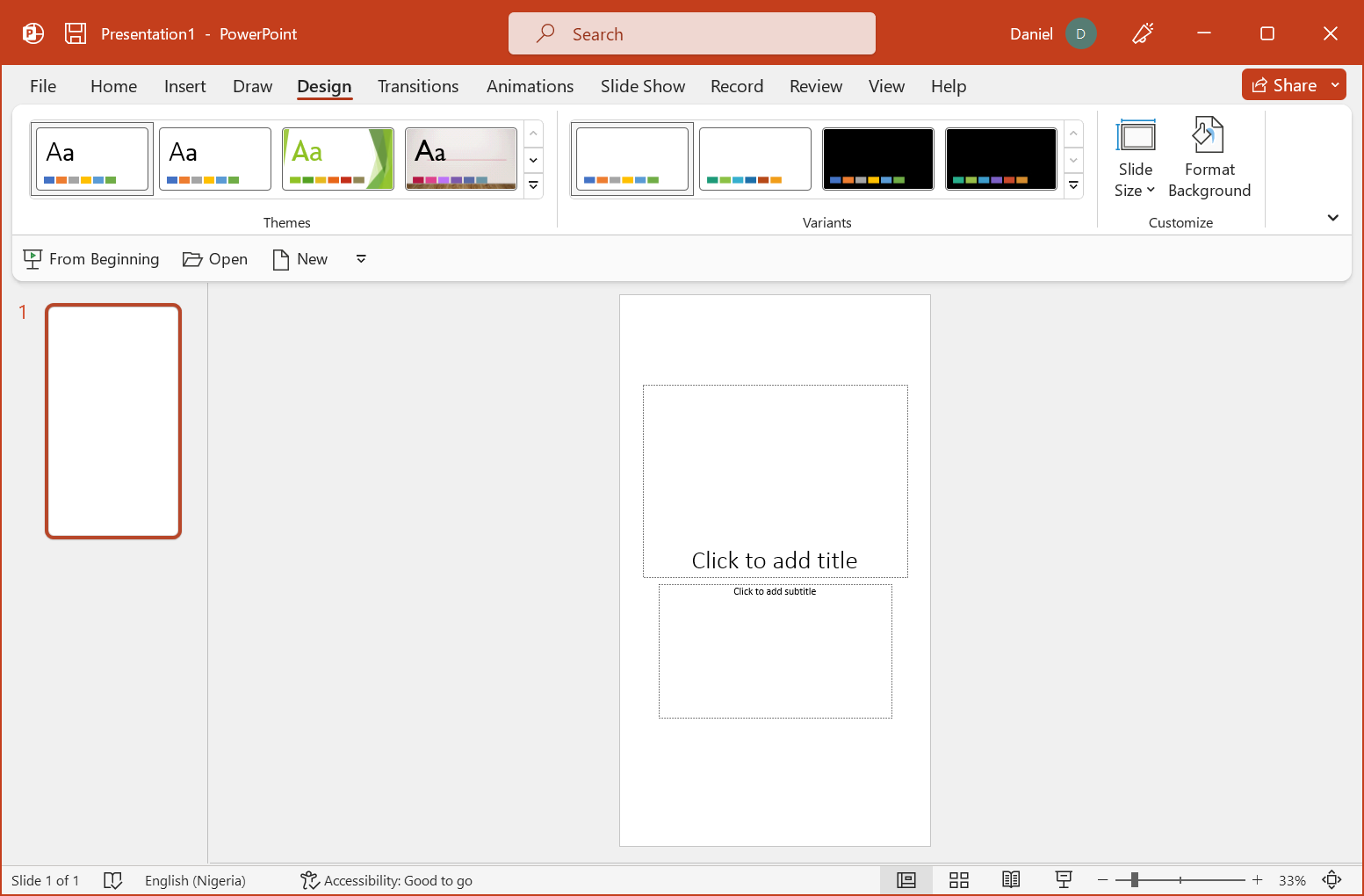Click the Slide Sorter view icon
Viewport: 1364px width, 896px height.
point(958,880)
